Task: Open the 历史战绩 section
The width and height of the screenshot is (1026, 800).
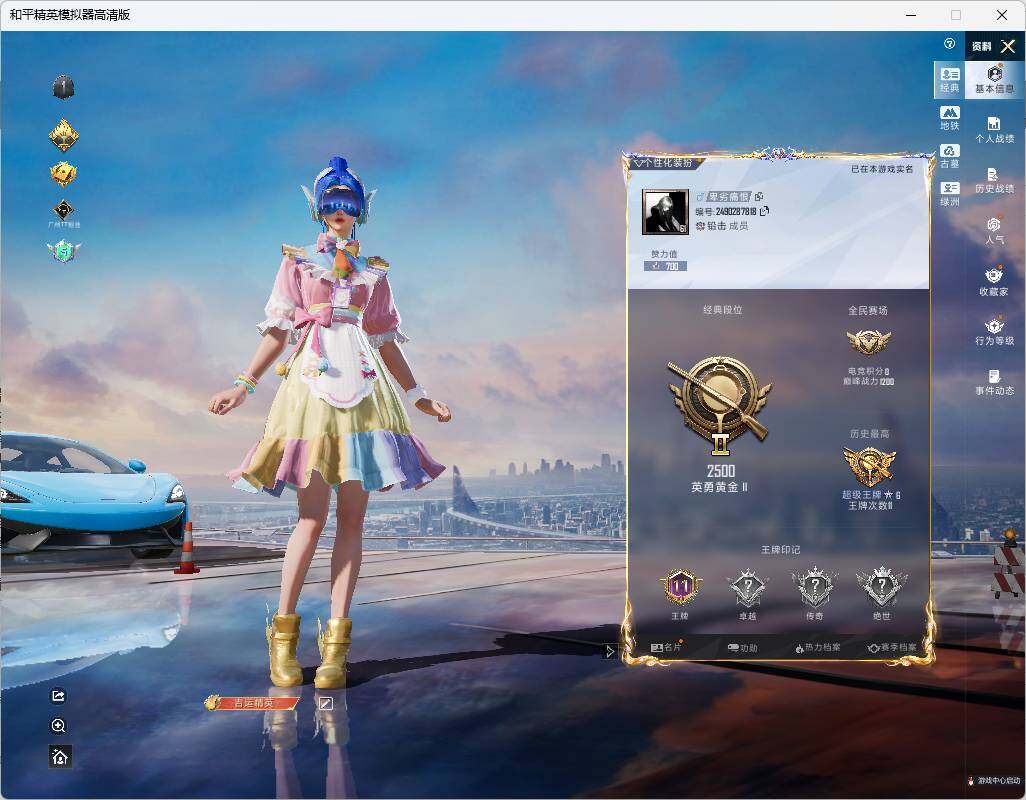Action: point(995,181)
